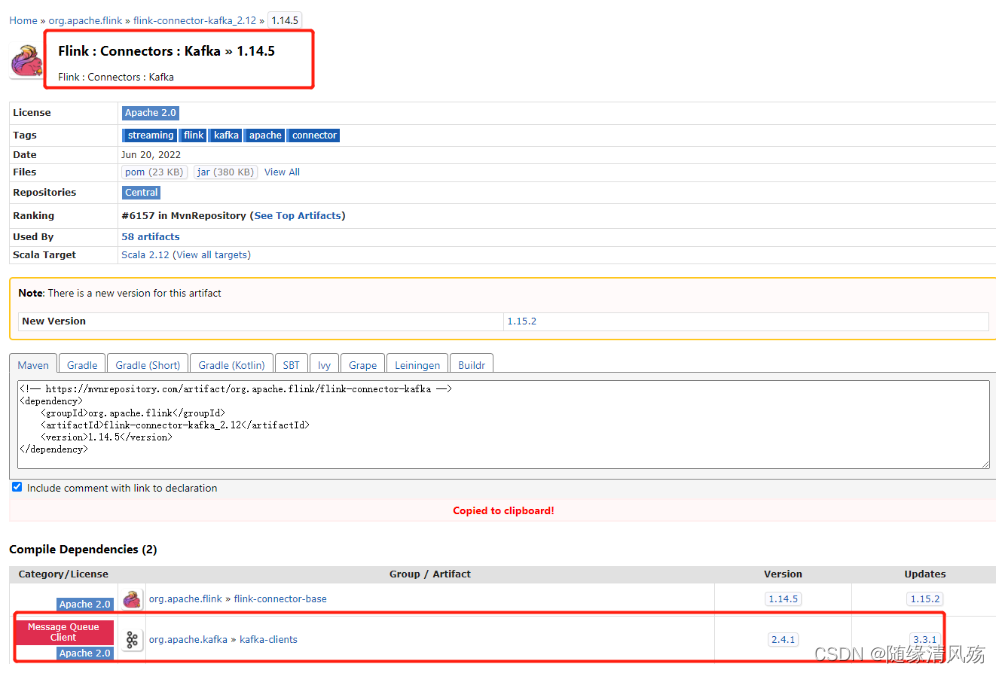Click the Flink : Connectors : Kafka » 1.14.5 title
The image size is (1001, 673).
click(166, 51)
